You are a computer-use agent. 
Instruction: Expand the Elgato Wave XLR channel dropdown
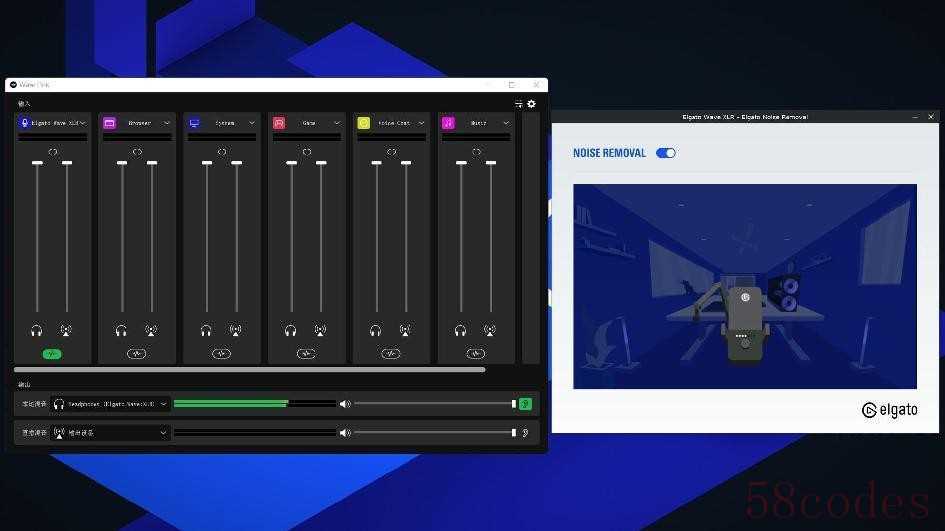pos(83,123)
